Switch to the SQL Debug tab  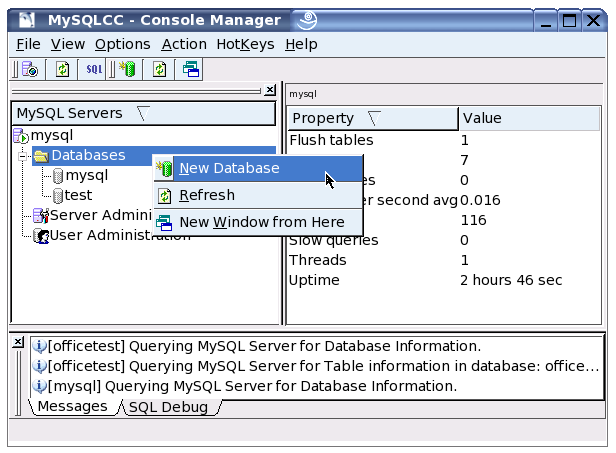168,407
